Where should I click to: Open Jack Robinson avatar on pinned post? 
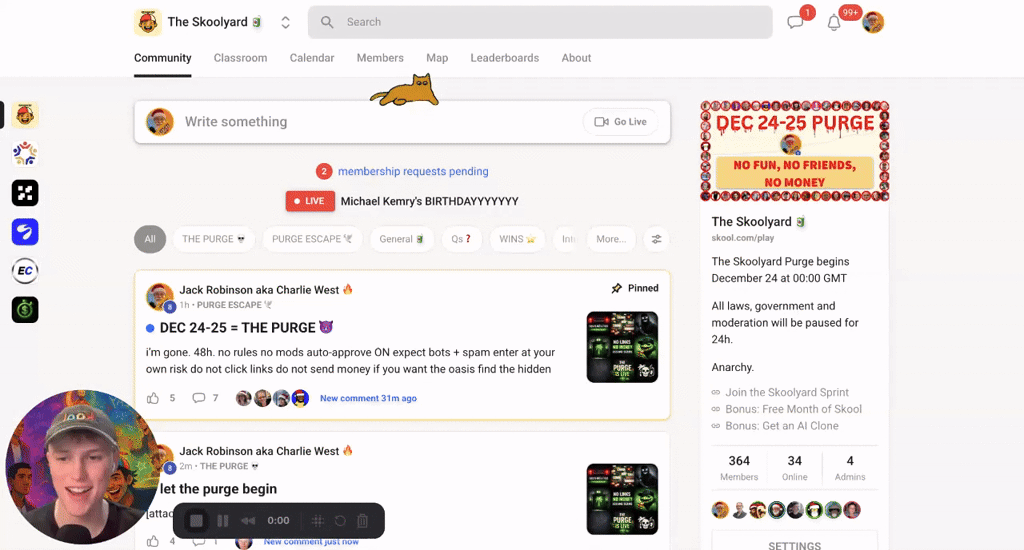pos(159,297)
